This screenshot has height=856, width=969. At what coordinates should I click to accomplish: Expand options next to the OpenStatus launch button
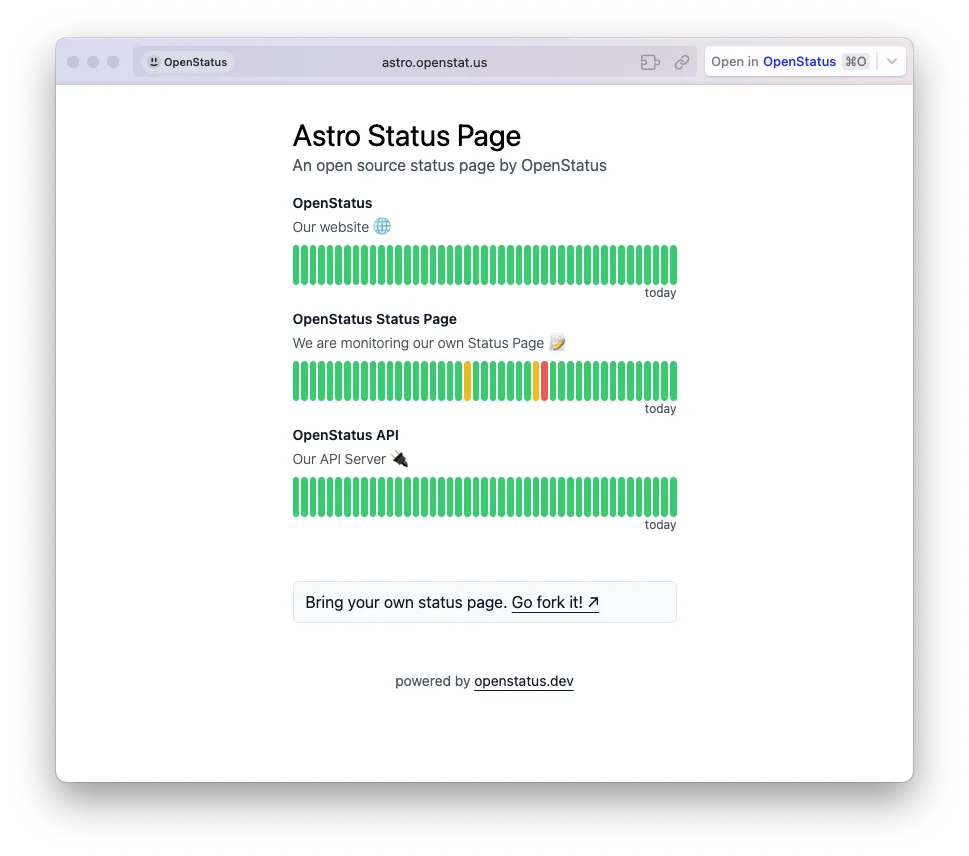891,61
